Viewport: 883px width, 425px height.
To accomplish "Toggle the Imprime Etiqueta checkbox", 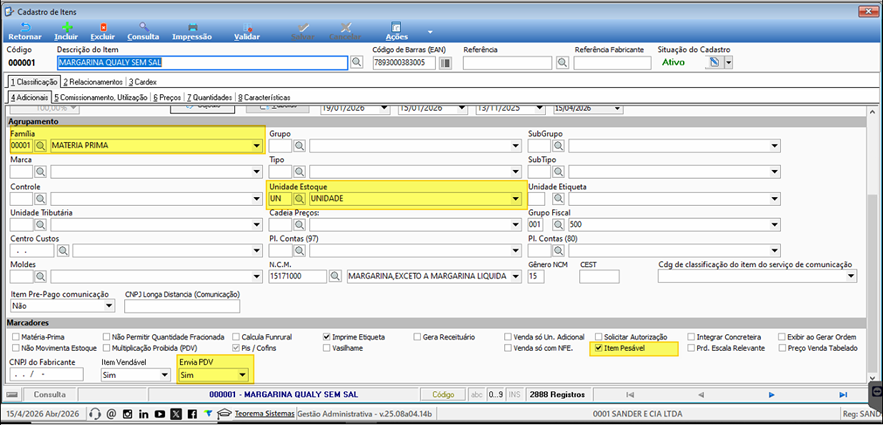I will point(327,337).
